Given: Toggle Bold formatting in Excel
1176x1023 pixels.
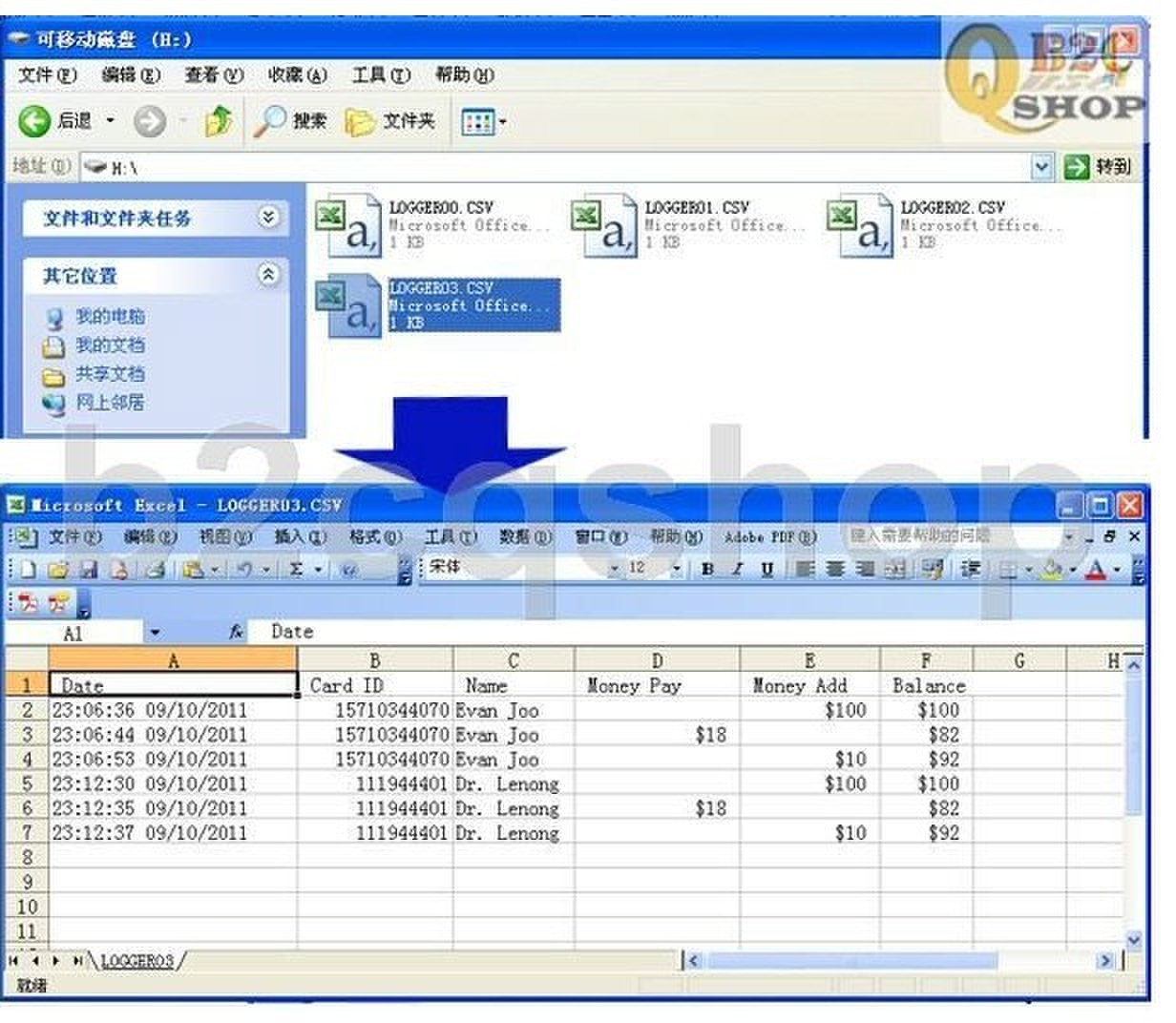Looking at the screenshot, I should click(x=707, y=570).
